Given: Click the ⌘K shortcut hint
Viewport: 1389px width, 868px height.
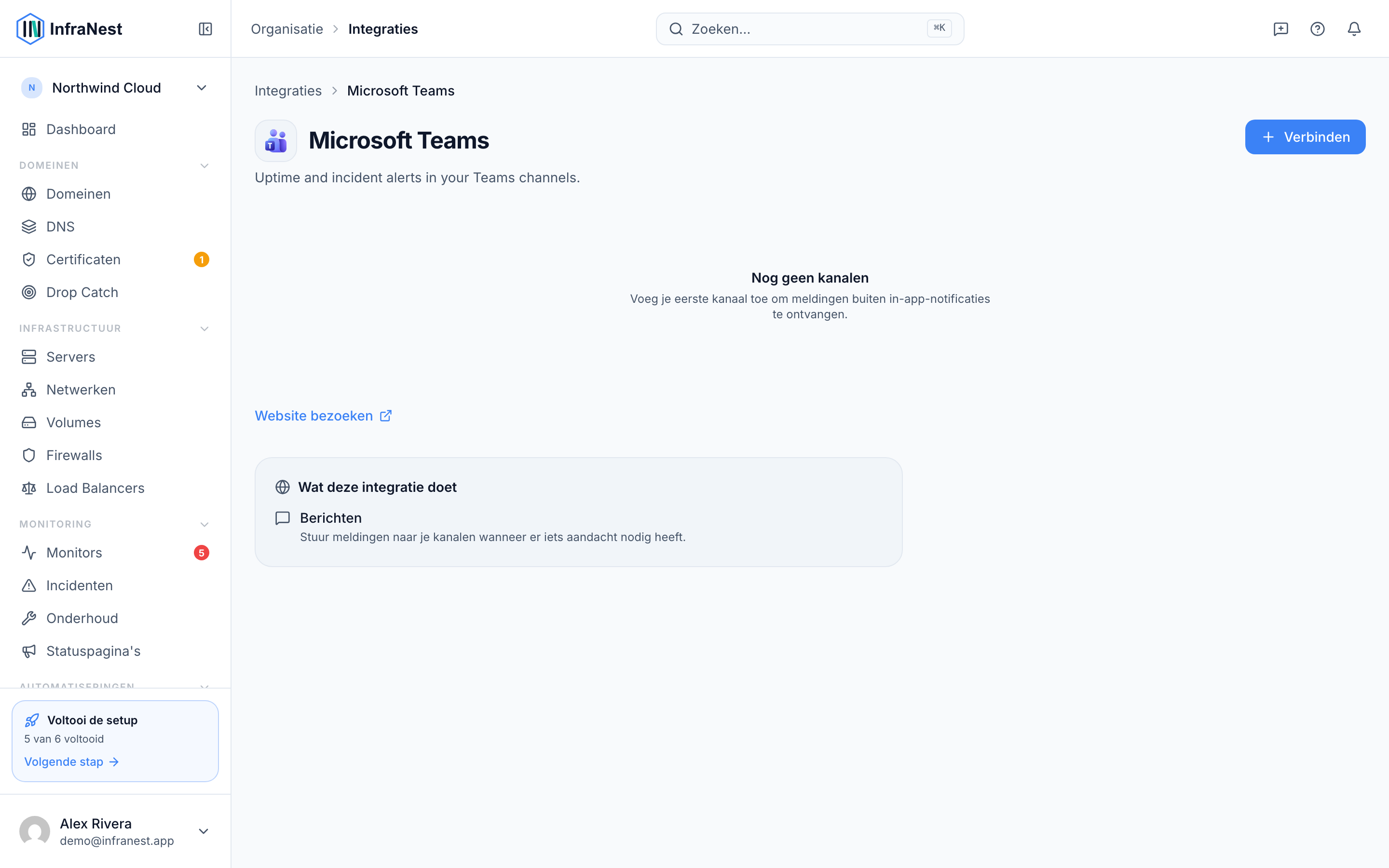Looking at the screenshot, I should coord(939,28).
